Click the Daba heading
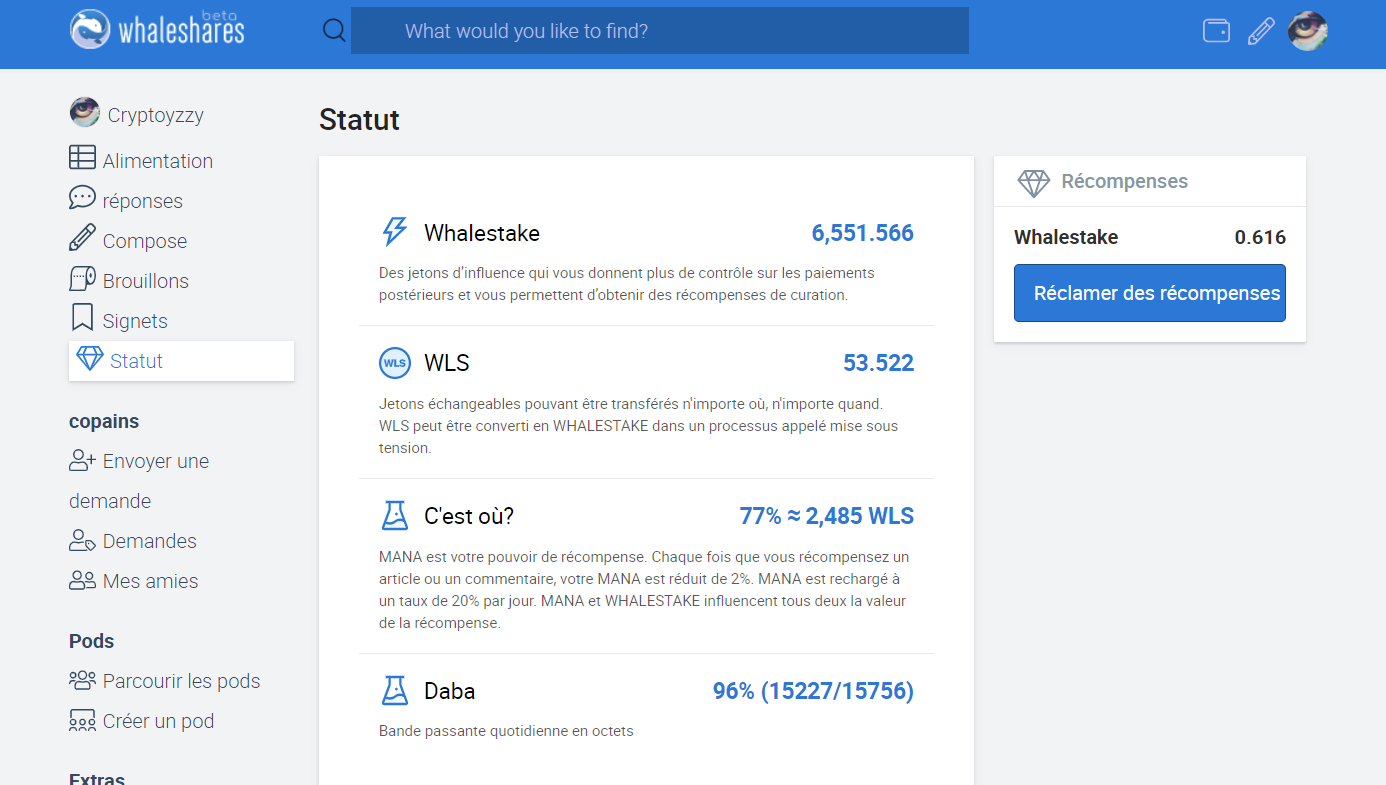The height and width of the screenshot is (785, 1386). point(450,691)
